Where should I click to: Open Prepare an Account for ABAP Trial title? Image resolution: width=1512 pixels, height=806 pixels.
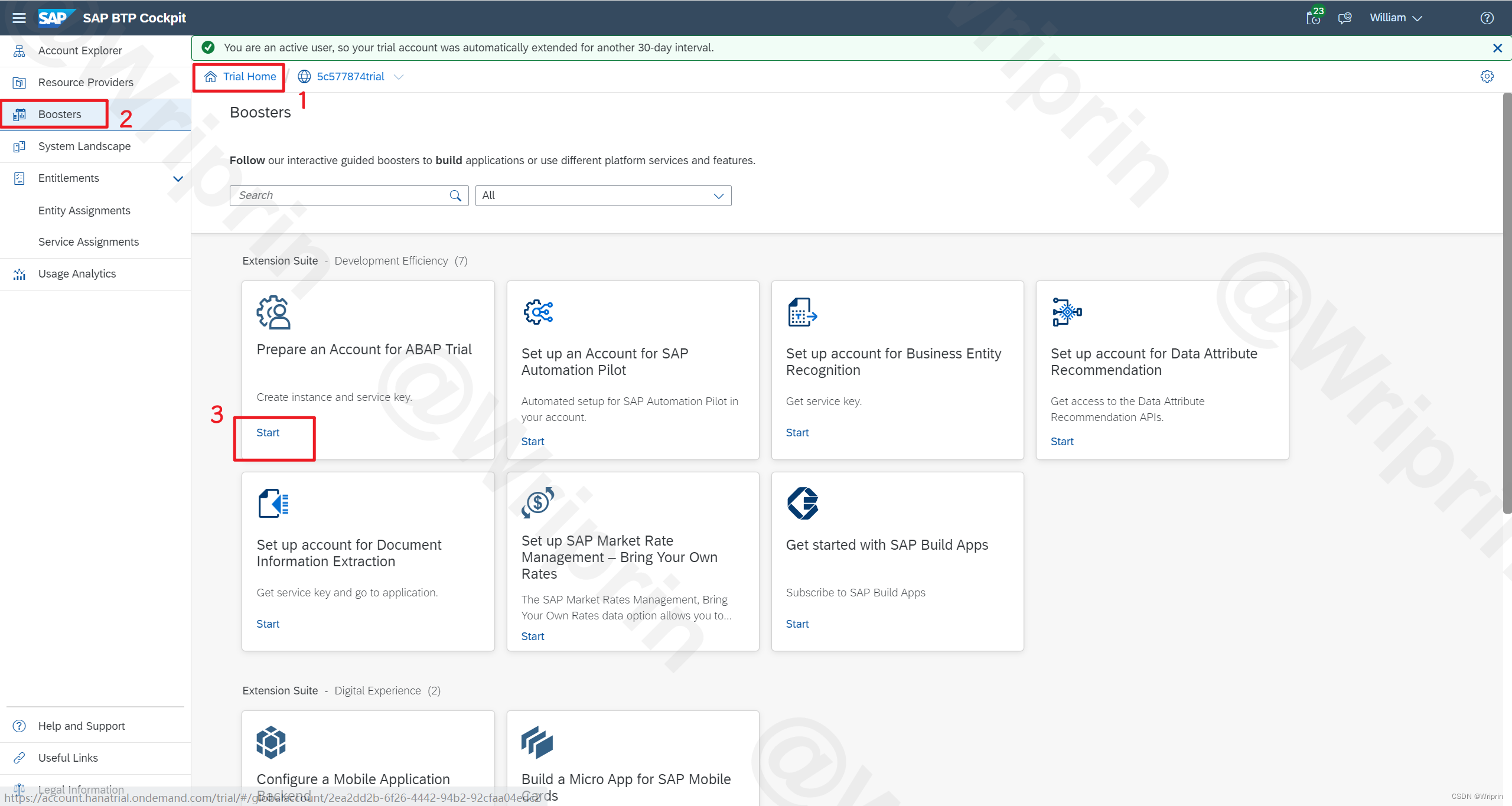click(x=364, y=350)
